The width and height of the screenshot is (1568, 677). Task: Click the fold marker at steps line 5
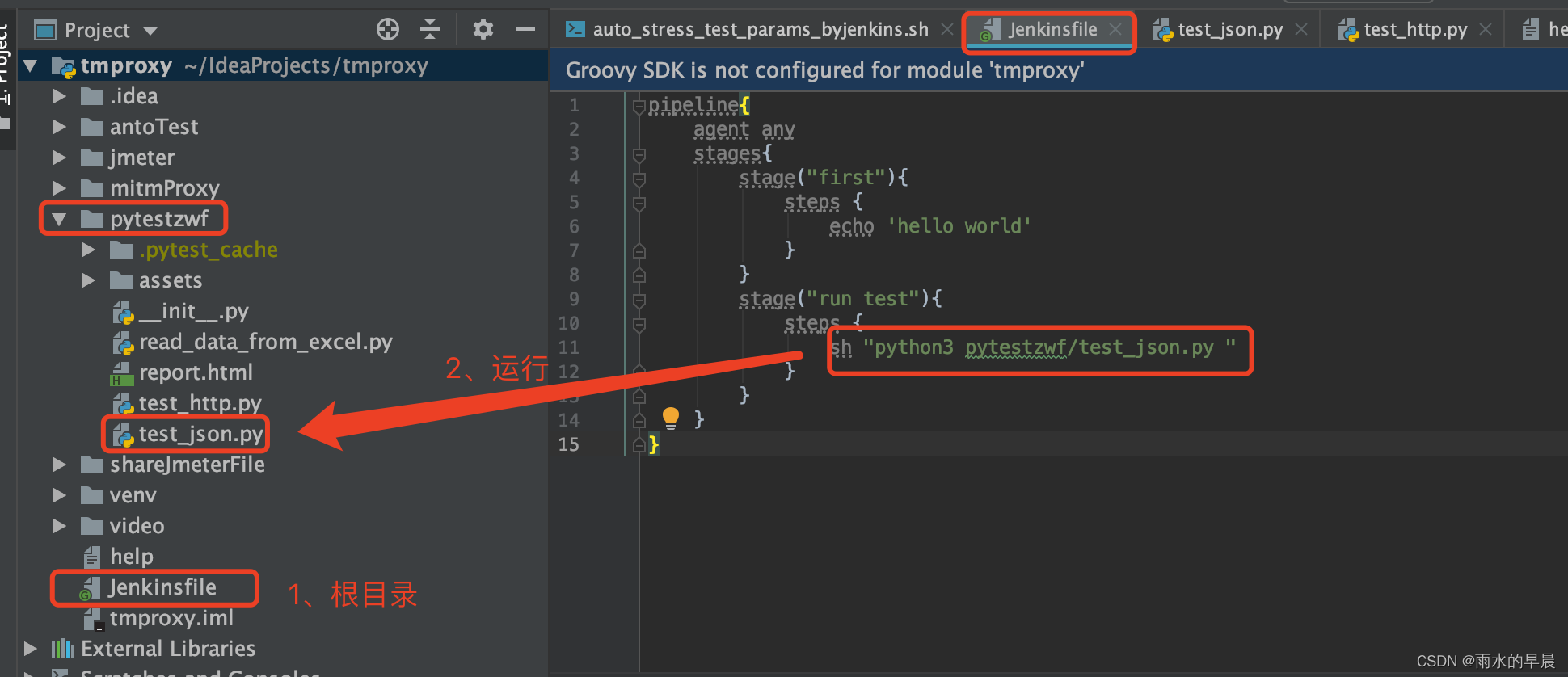[x=639, y=203]
